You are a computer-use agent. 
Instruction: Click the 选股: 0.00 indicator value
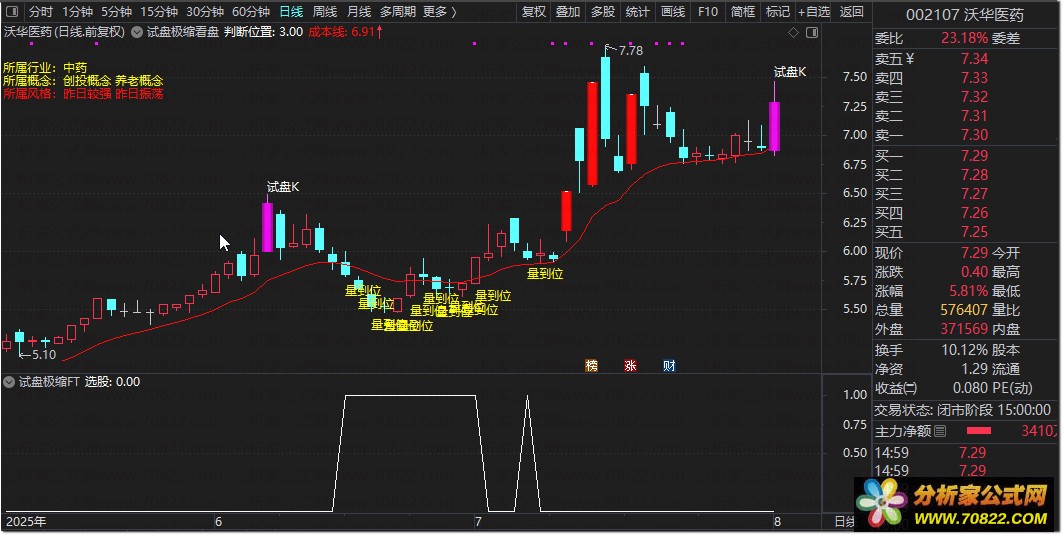point(113,382)
